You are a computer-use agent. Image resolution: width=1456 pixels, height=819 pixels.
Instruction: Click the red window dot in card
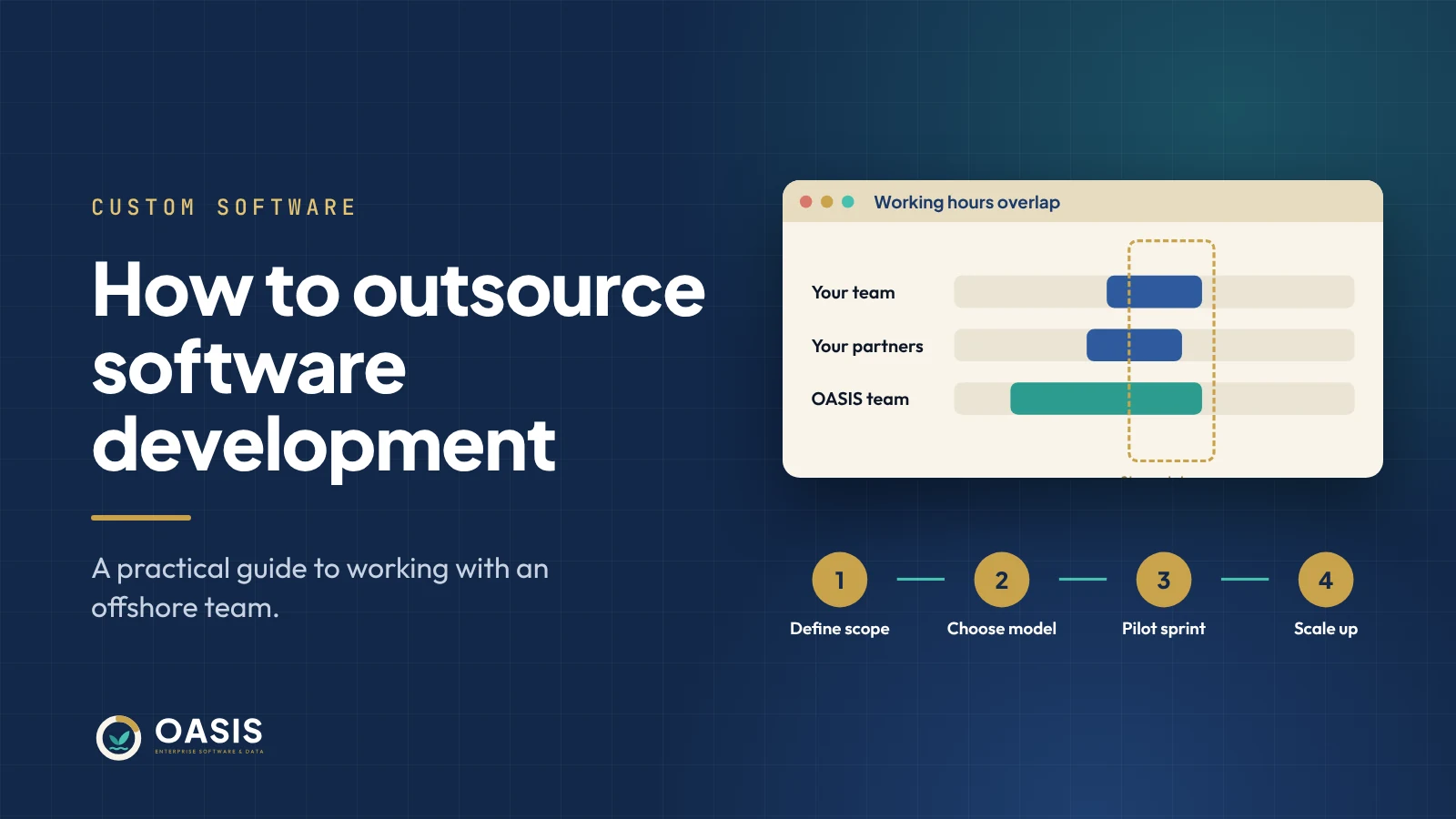coord(805,202)
